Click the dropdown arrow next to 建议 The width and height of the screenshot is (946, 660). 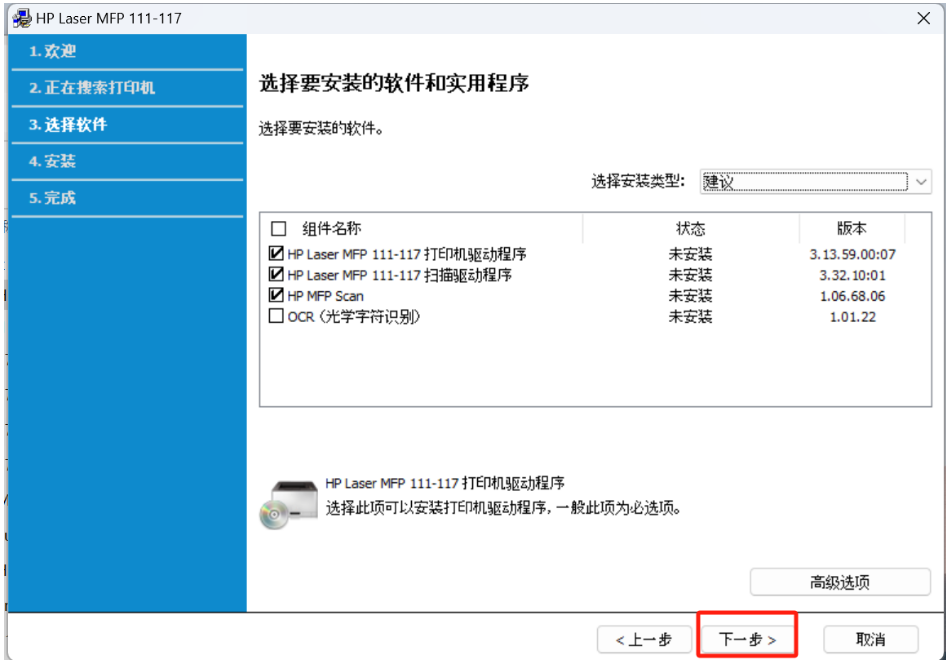point(922,183)
